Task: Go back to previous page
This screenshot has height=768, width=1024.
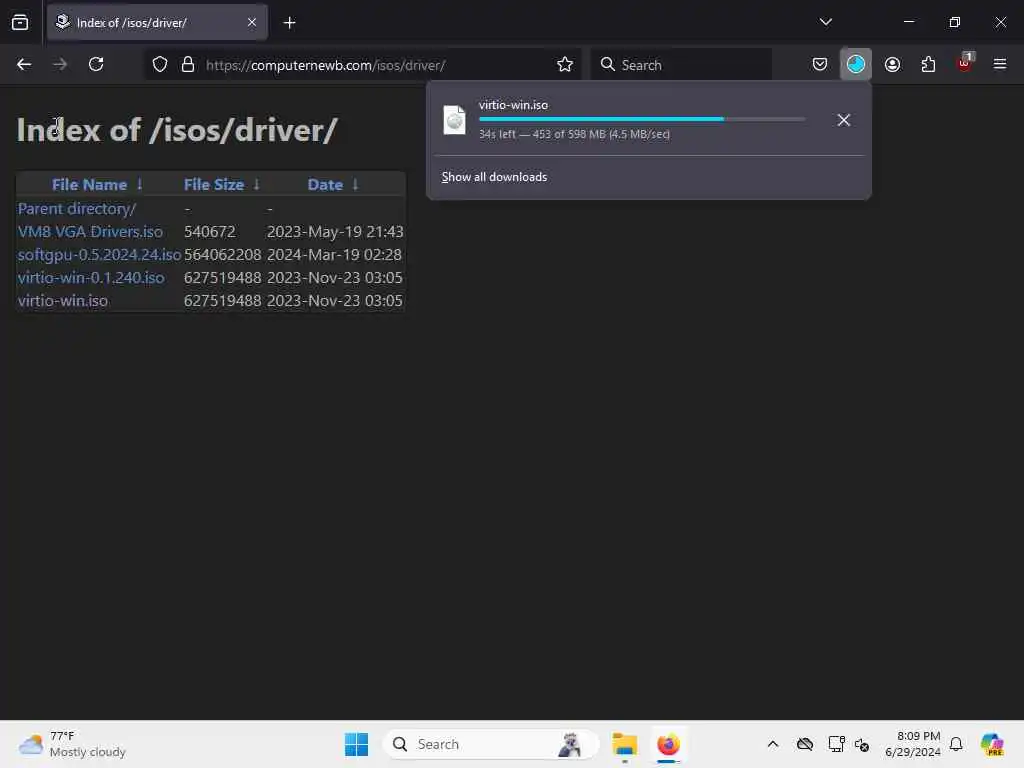Action: pyautogui.click(x=24, y=65)
